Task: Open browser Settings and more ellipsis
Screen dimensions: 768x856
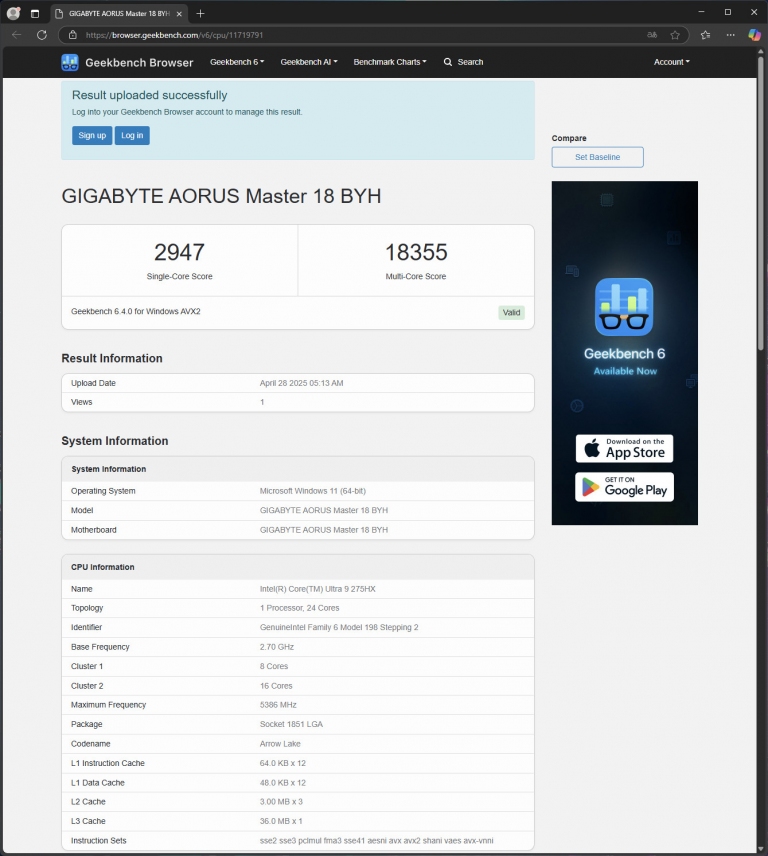Action: pos(730,35)
